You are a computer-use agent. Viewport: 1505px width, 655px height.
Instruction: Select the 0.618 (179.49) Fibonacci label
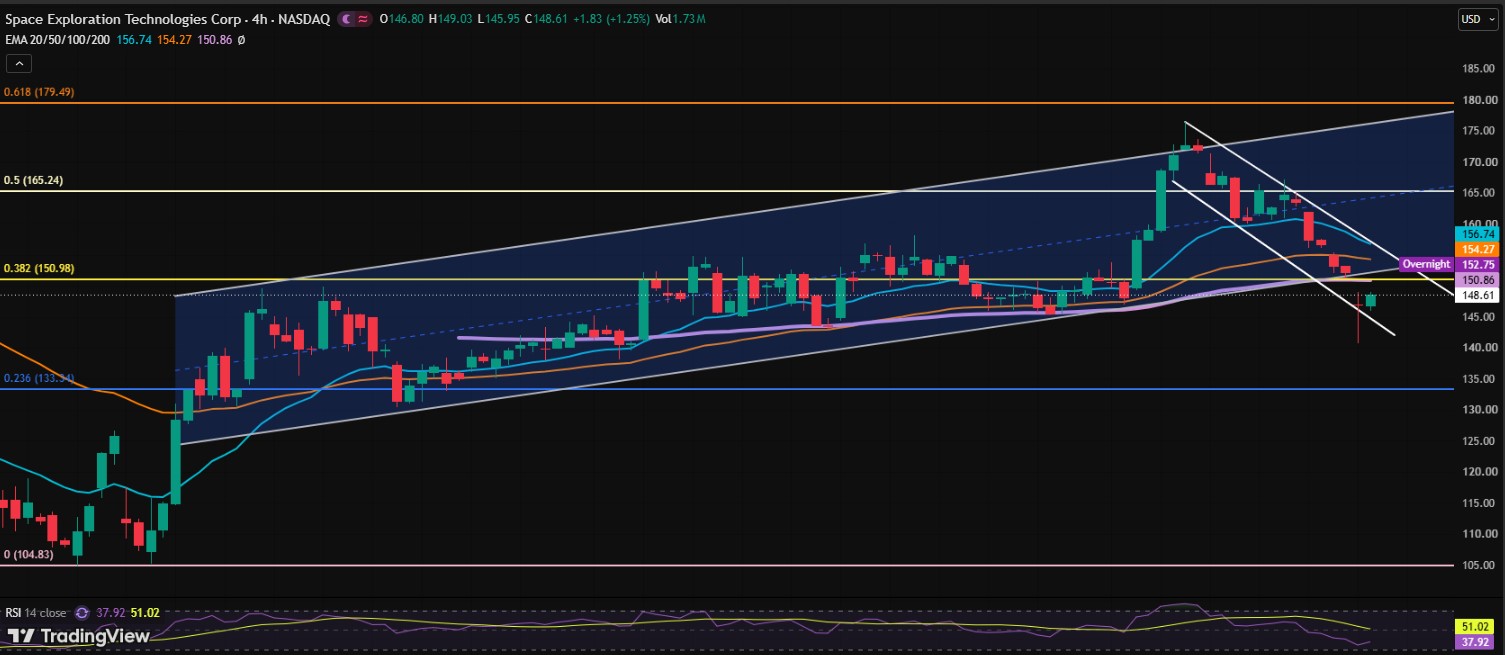pyautogui.click(x=39, y=92)
